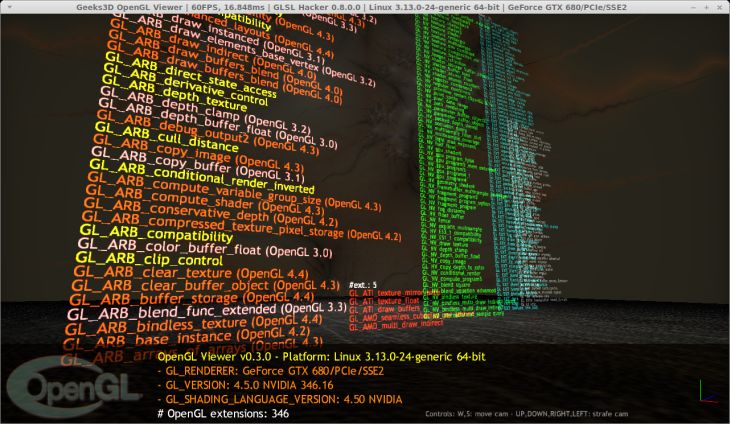Image resolution: width=730 pixels, height=424 pixels.
Task: Select the red 'GL_ATI_texture_mirror_once' line
Action: tap(393, 293)
